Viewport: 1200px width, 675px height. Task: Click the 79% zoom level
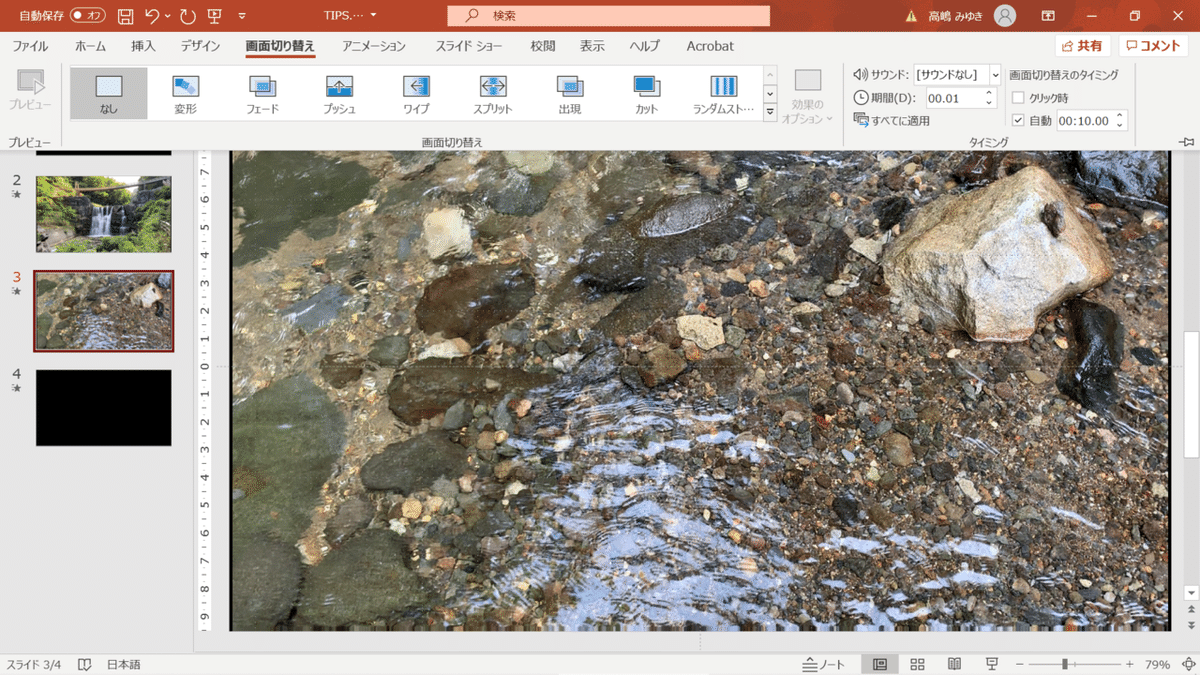1157,664
